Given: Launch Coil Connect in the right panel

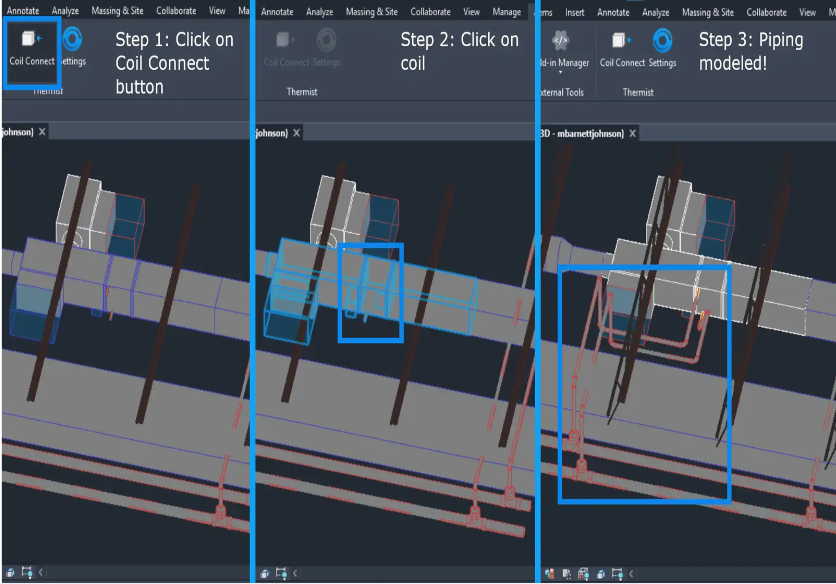Looking at the screenshot, I should click(x=622, y=49).
